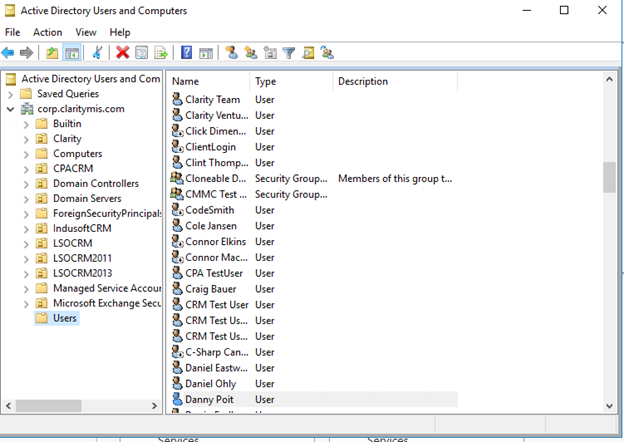Select the Daniel Ohly user row

pyautogui.click(x=314, y=384)
